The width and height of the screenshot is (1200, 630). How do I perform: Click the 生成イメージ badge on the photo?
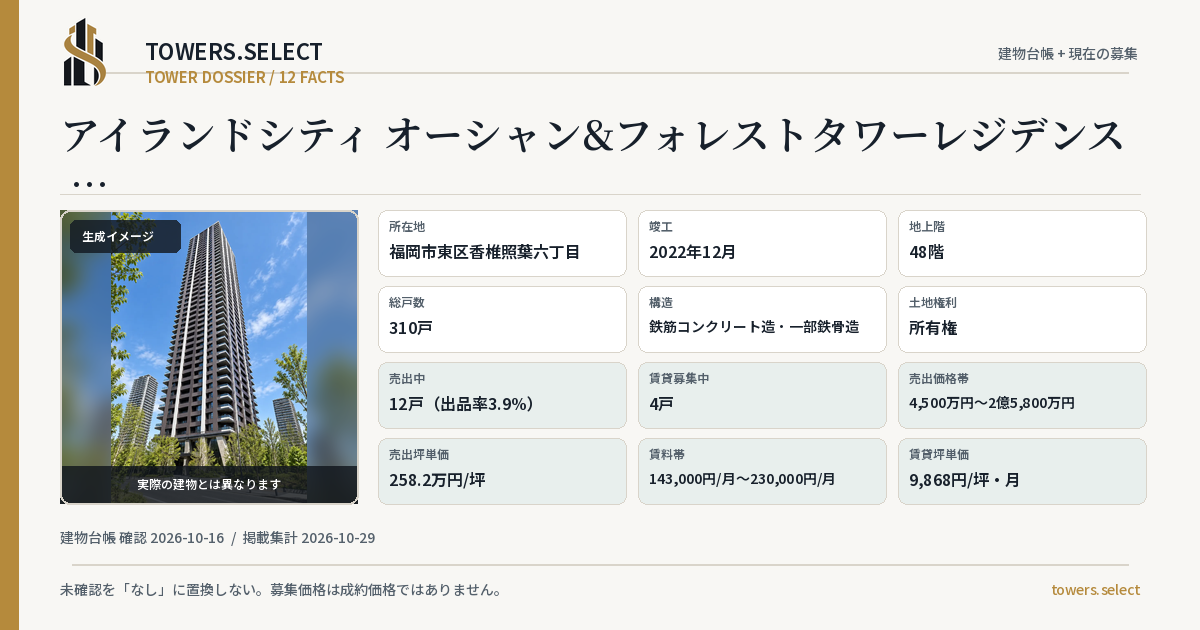(125, 237)
